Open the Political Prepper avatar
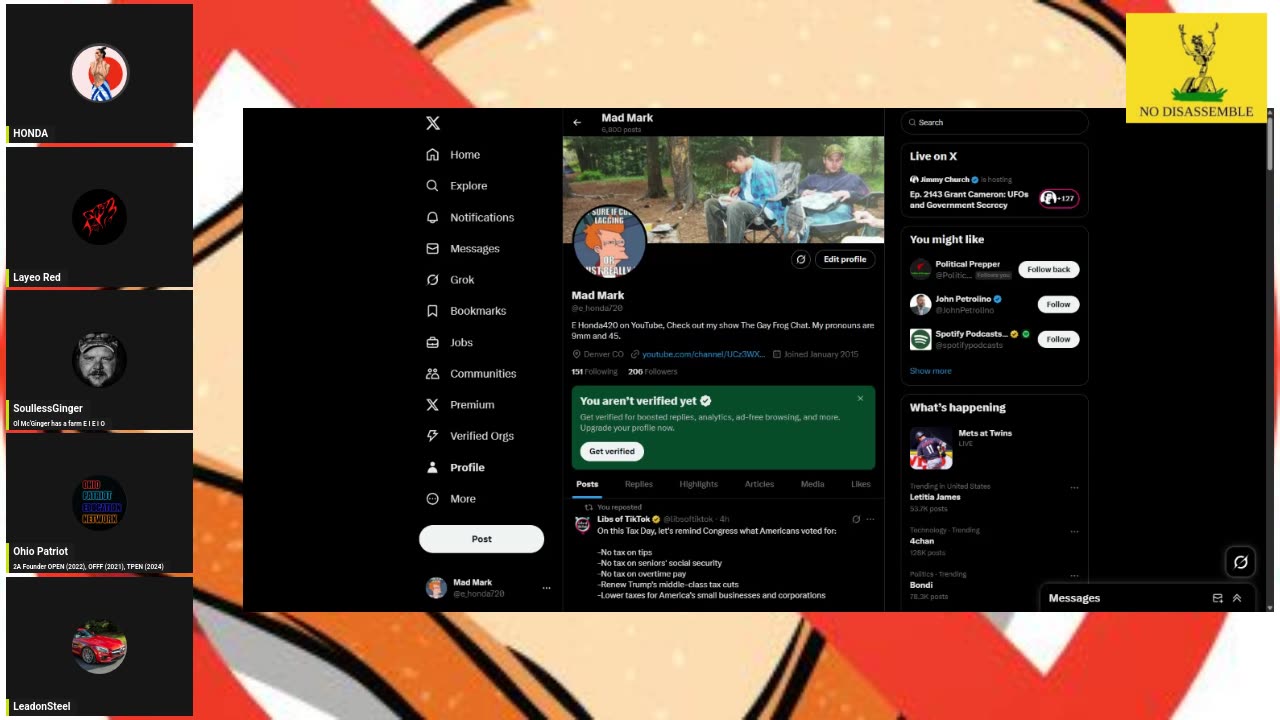 click(x=920, y=269)
